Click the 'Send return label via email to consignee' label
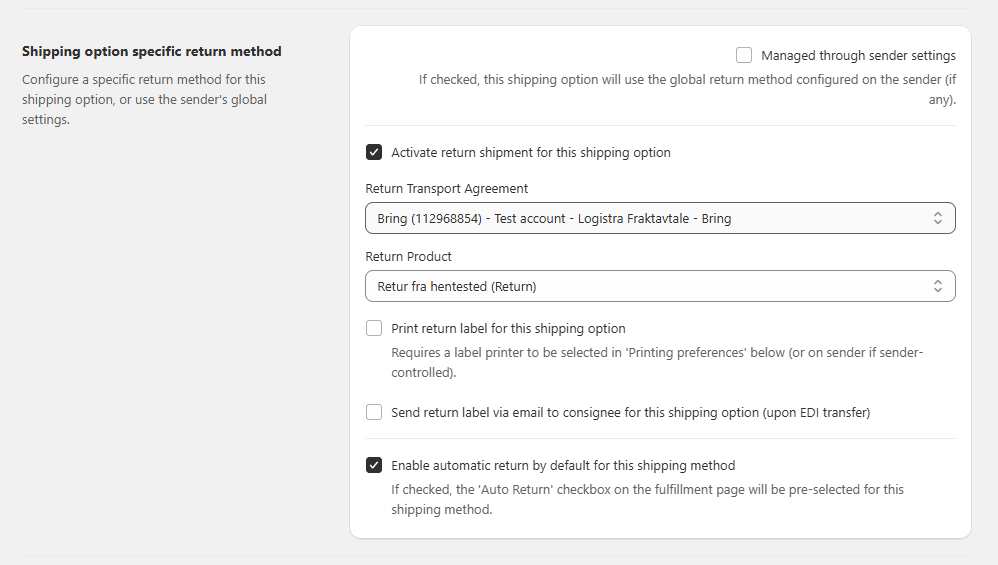The width and height of the screenshot is (998, 565). (x=630, y=412)
